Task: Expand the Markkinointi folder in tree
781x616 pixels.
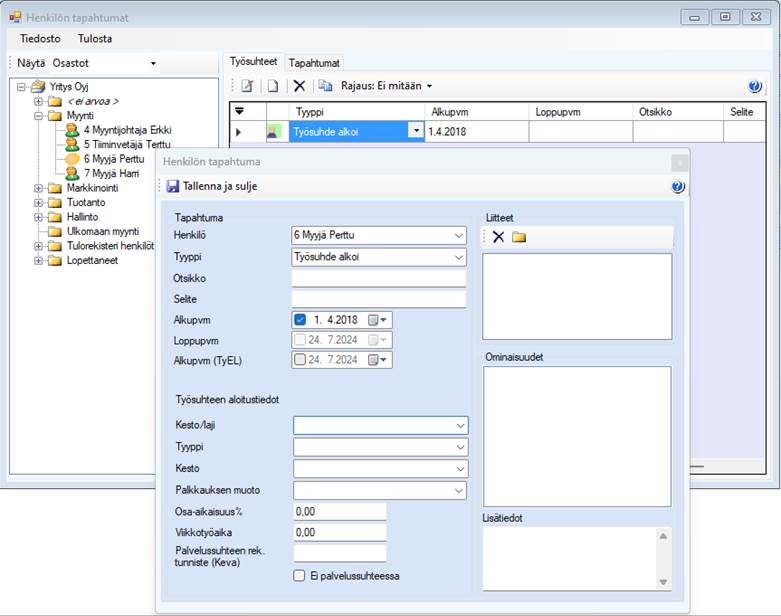Action: (x=39, y=188)
